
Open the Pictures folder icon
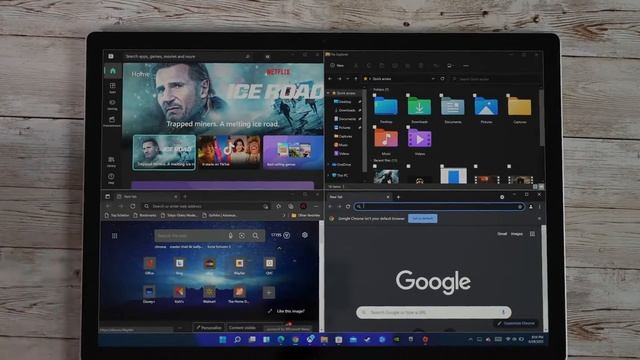486,106
